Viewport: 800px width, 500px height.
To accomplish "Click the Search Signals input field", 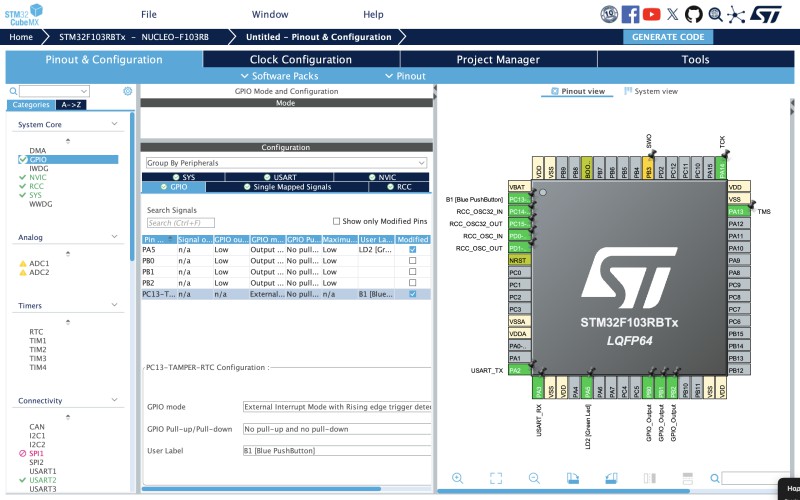I will pyautogui.click(x=181, y=223).
